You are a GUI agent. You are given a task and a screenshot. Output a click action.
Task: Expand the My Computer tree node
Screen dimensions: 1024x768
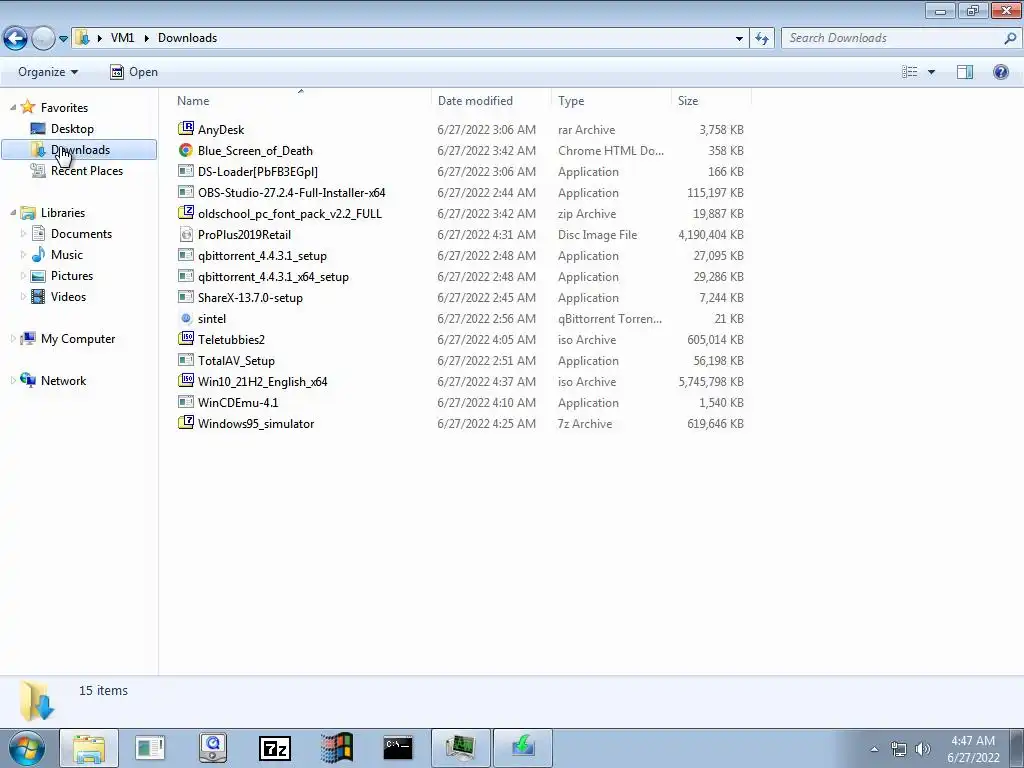[13, 338]
